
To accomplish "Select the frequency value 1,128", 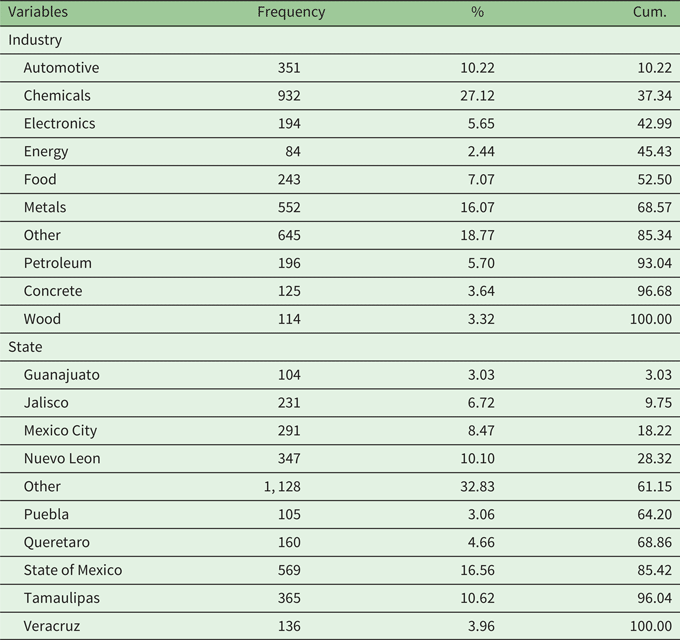I will [x=281, y=487].
